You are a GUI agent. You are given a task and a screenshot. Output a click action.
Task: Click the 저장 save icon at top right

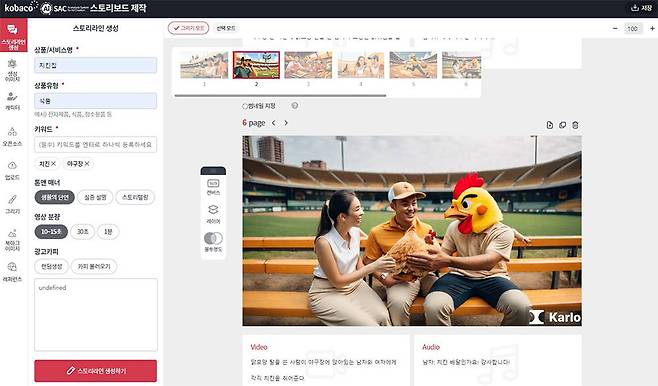click(x=635, y=8)
